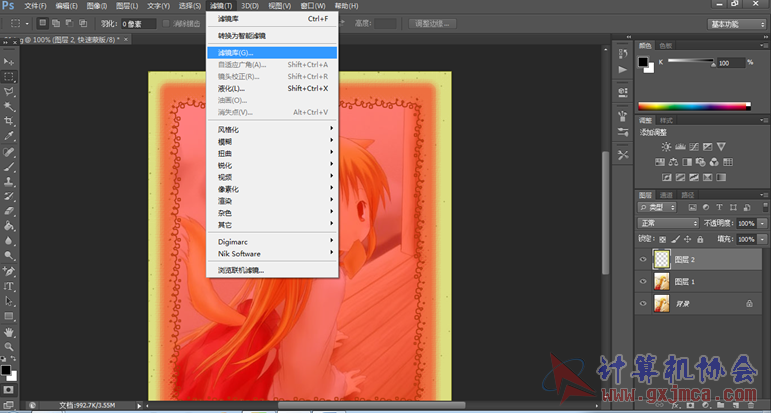Enable lock image pixels brush icon
772x413 pixels.
click(675, 239)
